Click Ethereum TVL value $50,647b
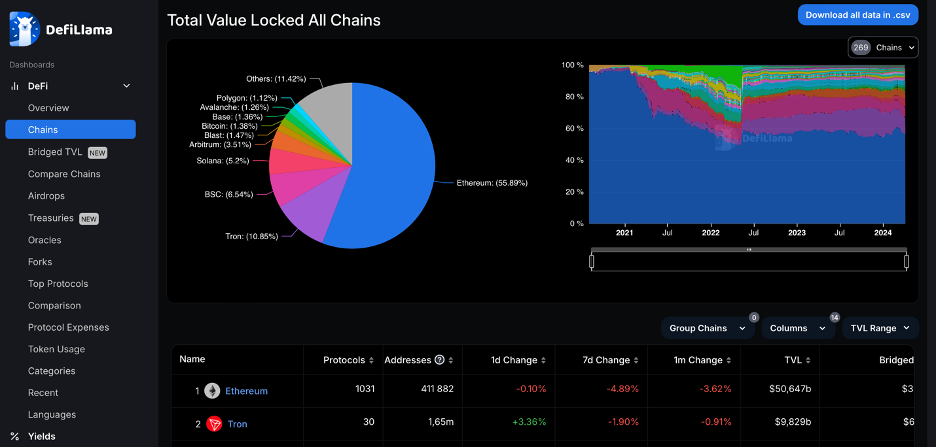The width and height of the screenshot is (936, 448). tap(790, 389)
